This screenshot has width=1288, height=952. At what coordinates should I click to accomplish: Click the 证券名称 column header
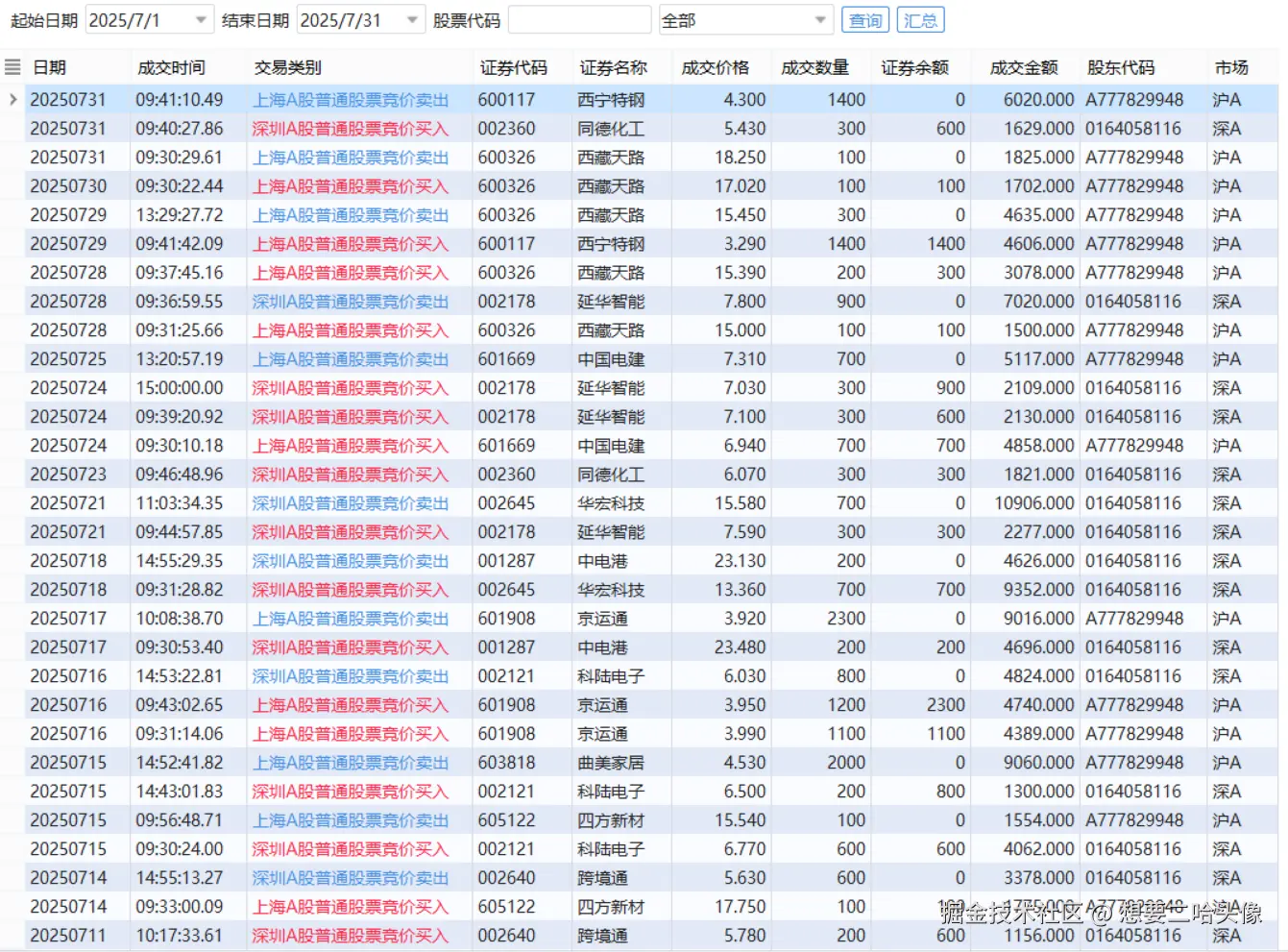coord(614,66)
